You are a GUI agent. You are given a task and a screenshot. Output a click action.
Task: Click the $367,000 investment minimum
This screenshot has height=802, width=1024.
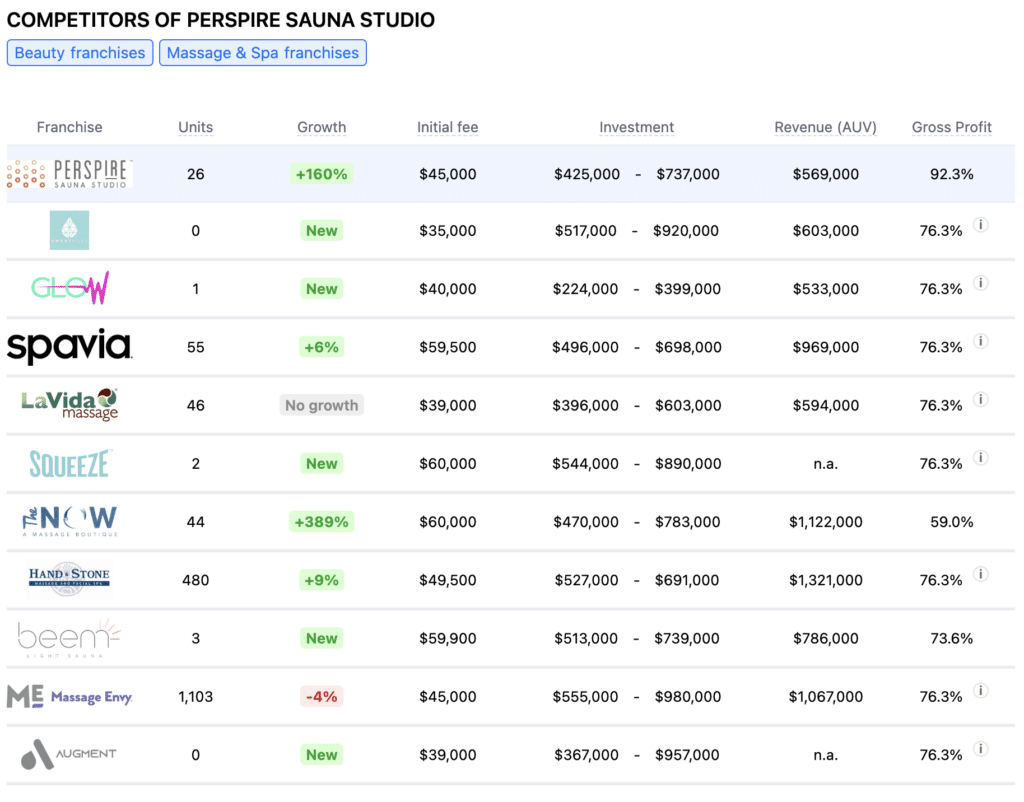(x=586, y=755)
